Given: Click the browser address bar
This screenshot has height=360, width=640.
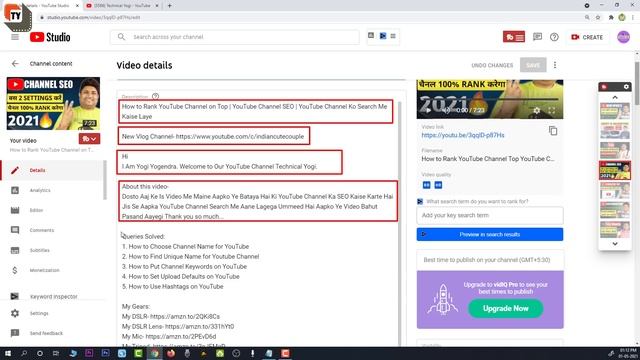Looking at the screenshot, I should 310,18.
